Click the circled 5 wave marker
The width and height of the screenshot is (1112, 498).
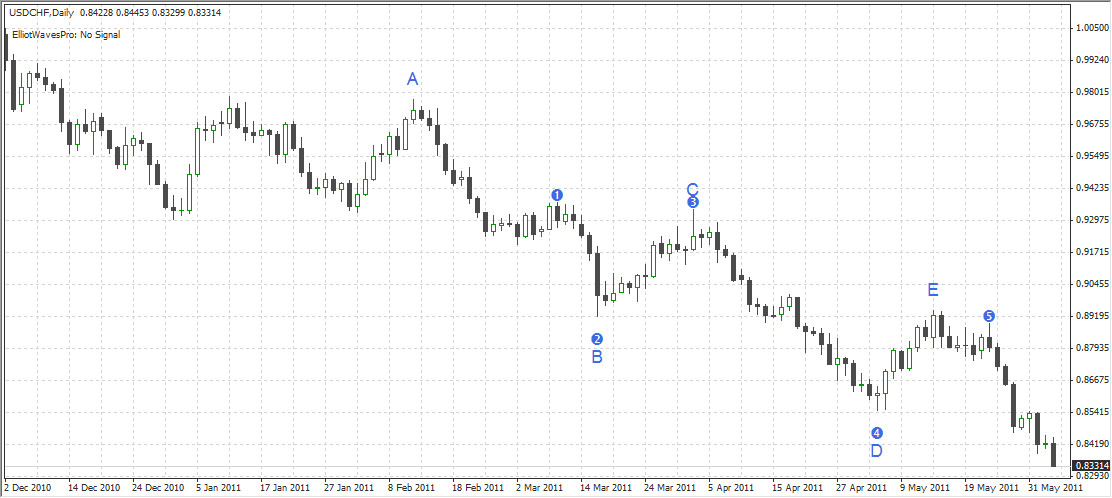coord(989,316)
